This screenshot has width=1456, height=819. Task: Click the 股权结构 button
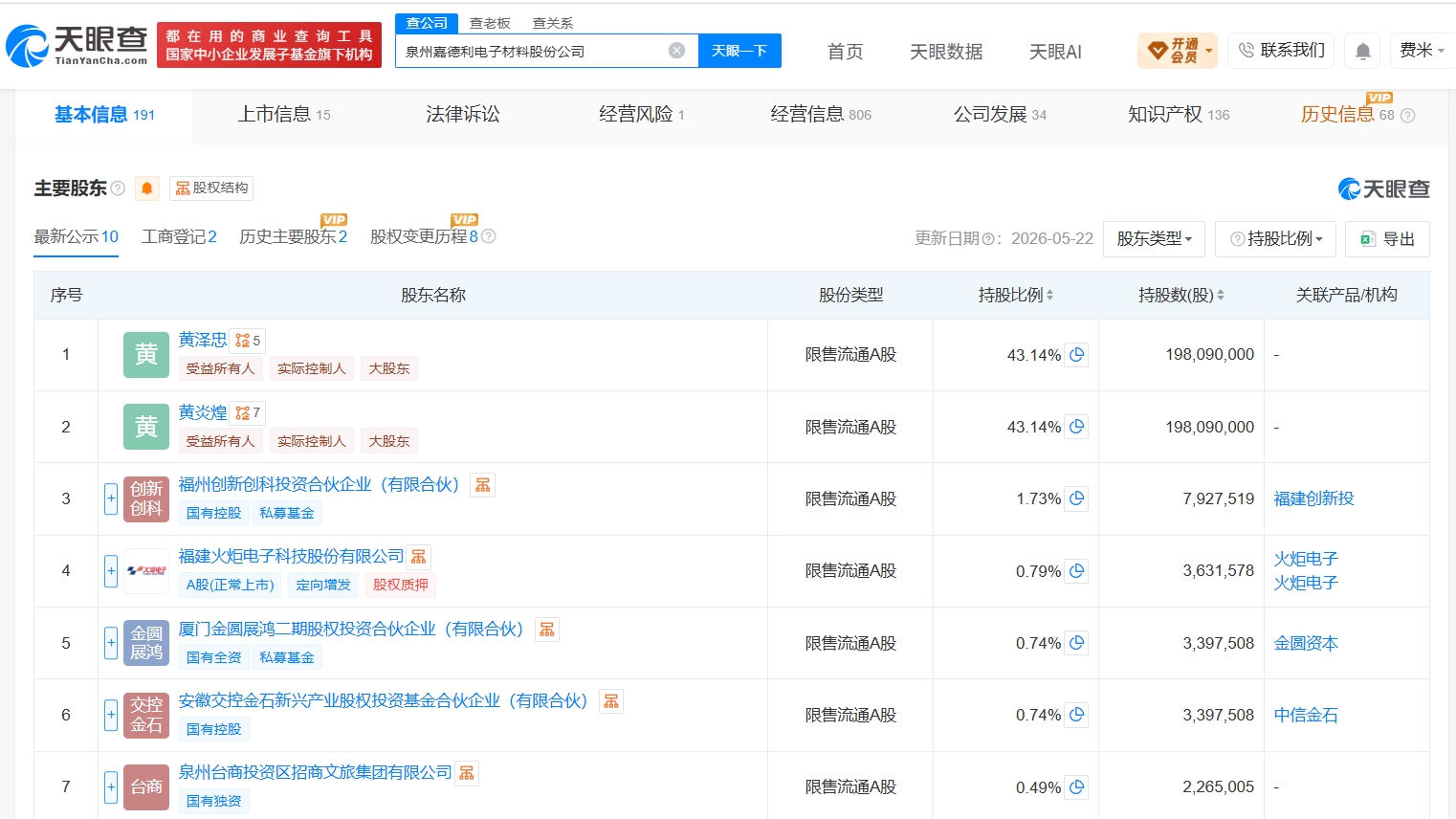211,188
